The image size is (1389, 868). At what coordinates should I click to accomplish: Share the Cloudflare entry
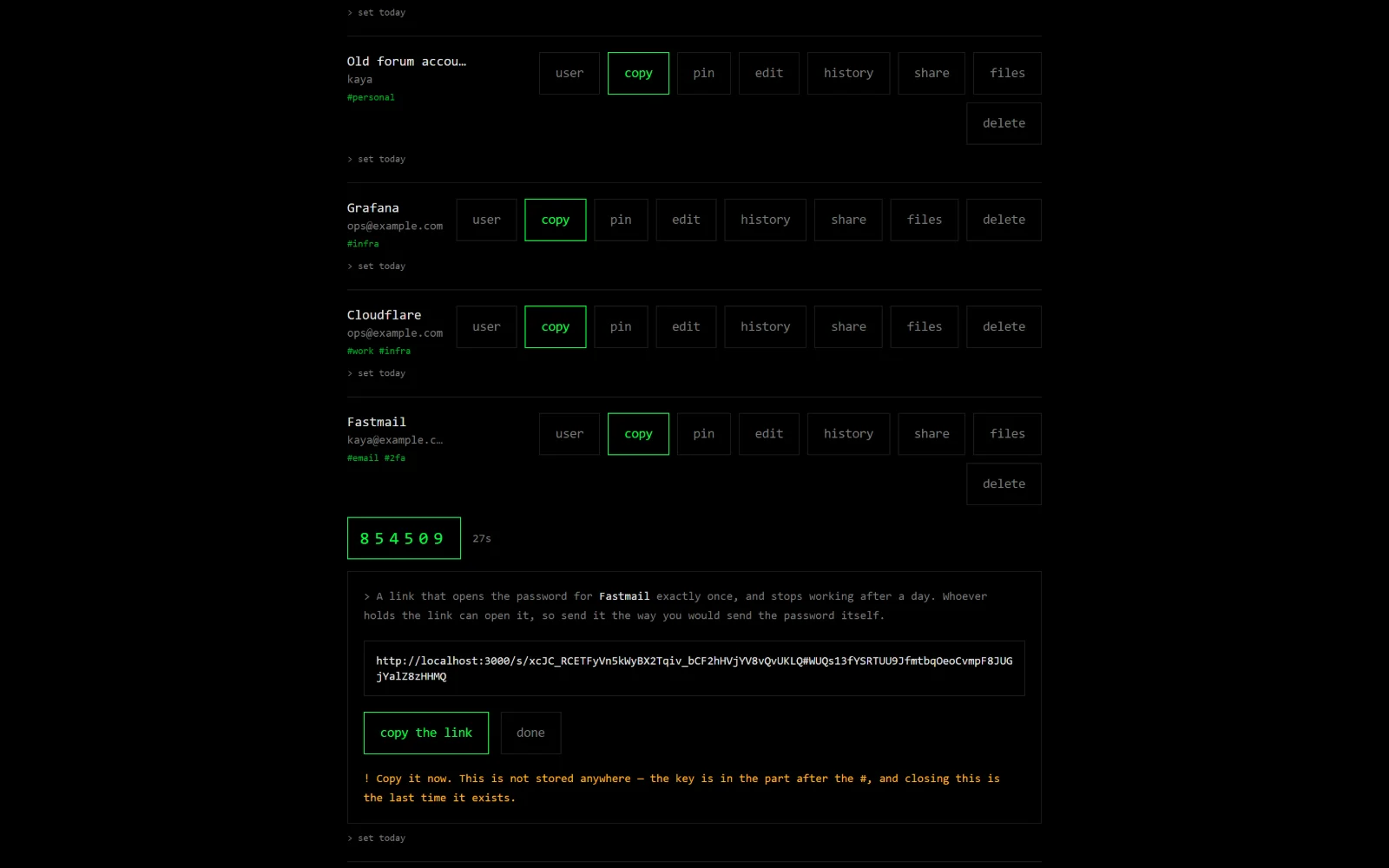[848, 327]
